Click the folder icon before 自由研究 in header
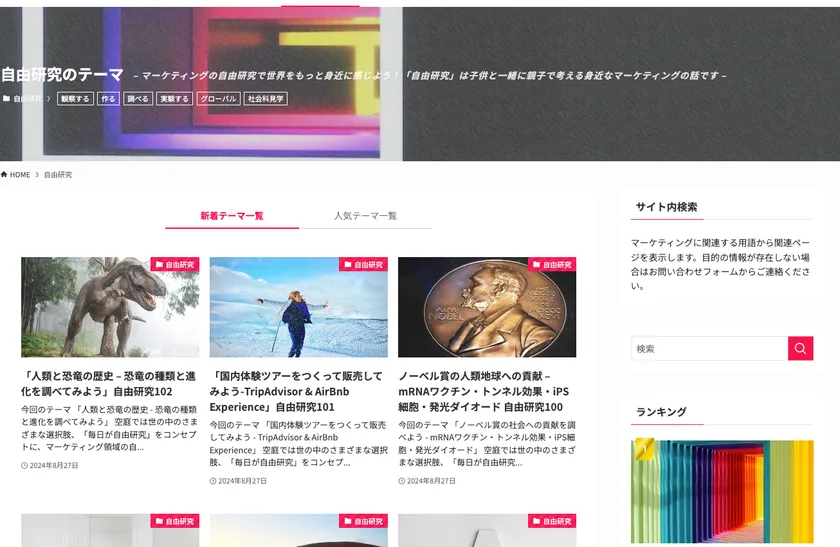This screenshot has height=547, width=840. (6, 99)
